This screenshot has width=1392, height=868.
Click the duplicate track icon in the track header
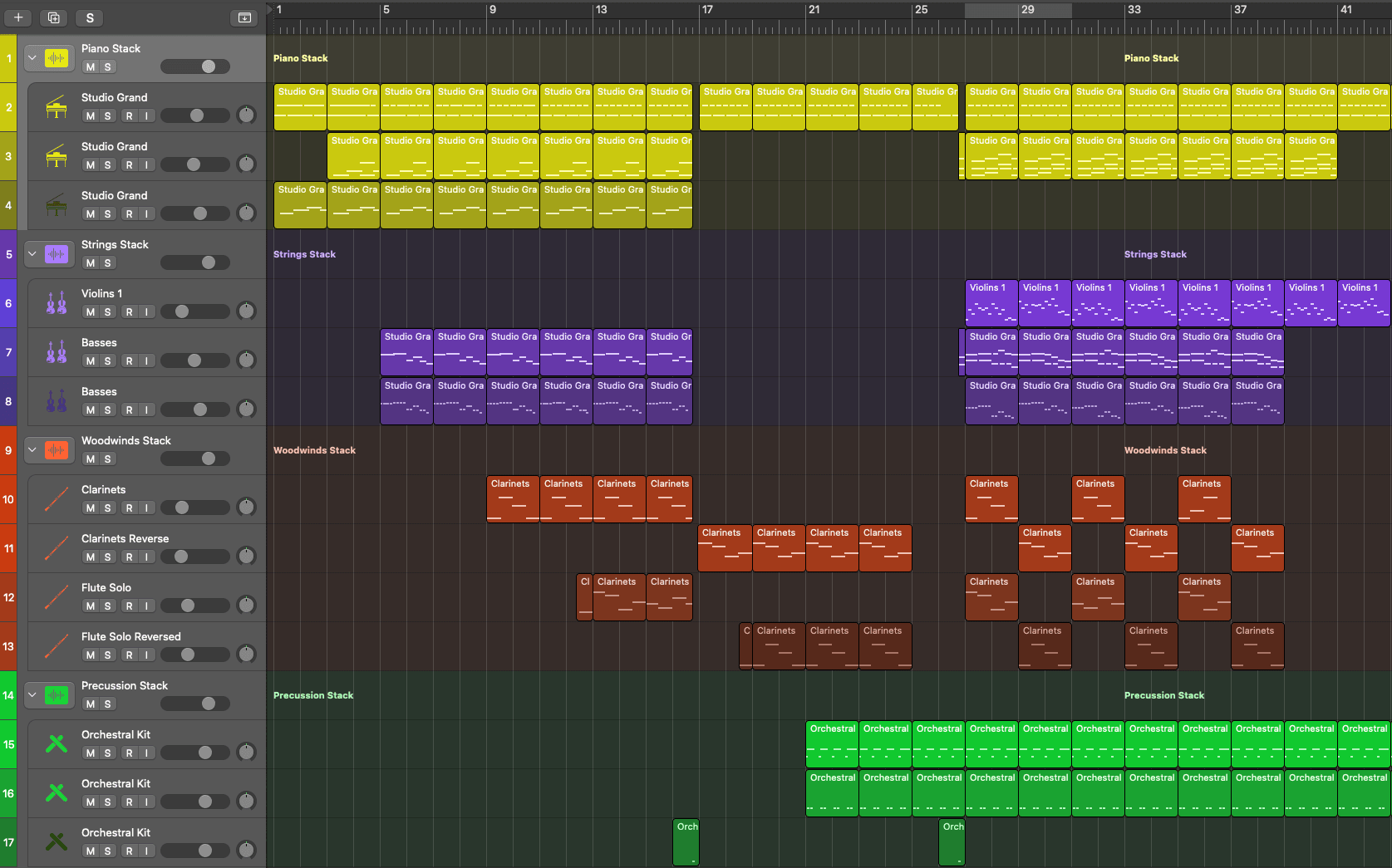tap(54, 17)
